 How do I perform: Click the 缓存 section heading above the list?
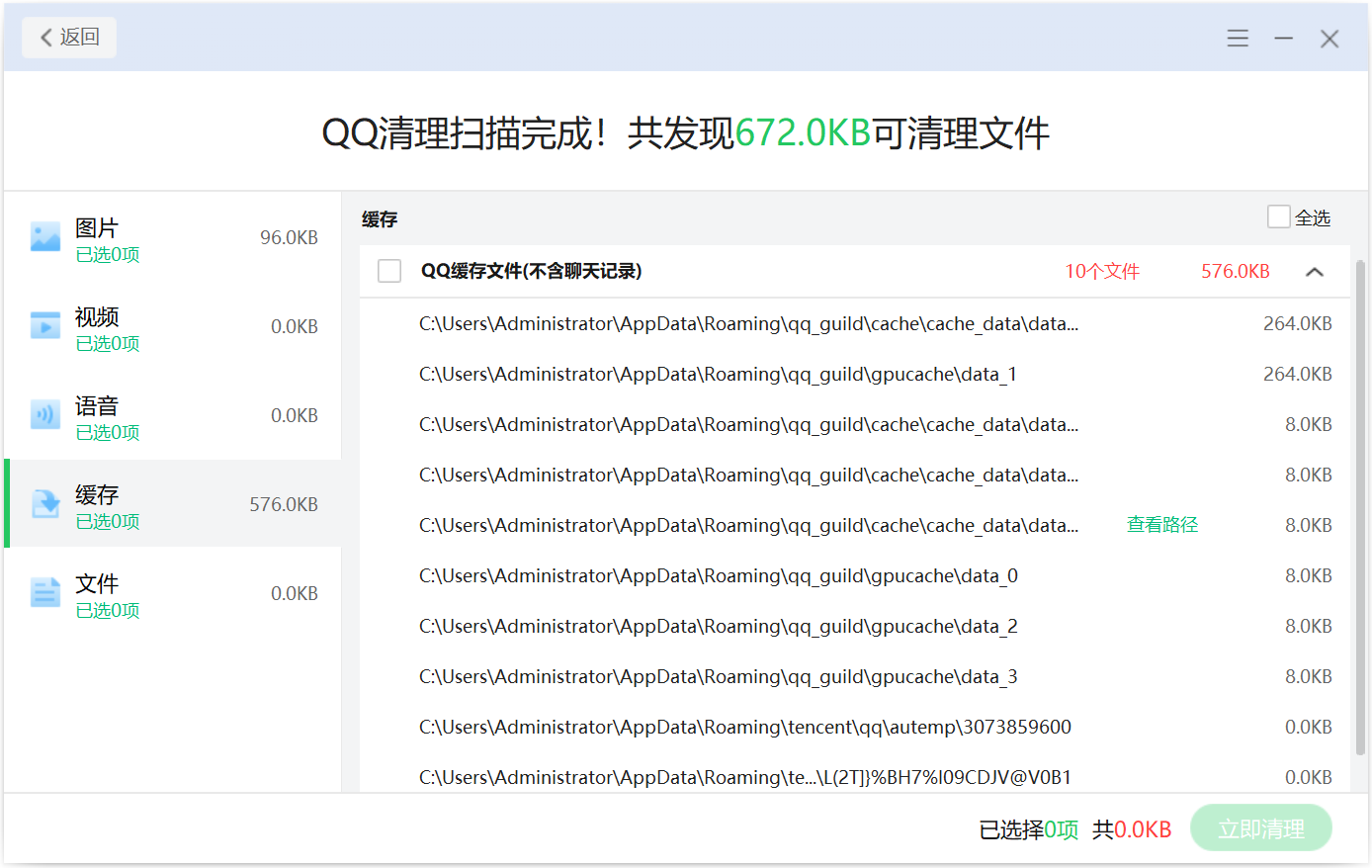[x=380, y=219]
